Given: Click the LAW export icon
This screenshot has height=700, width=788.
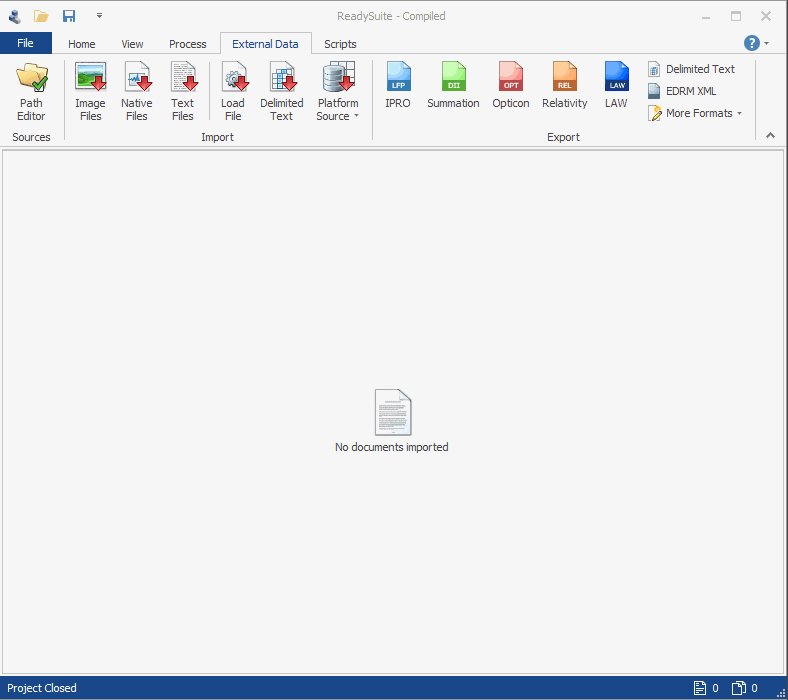Looking at the screenshot, I should coord(616,86).
